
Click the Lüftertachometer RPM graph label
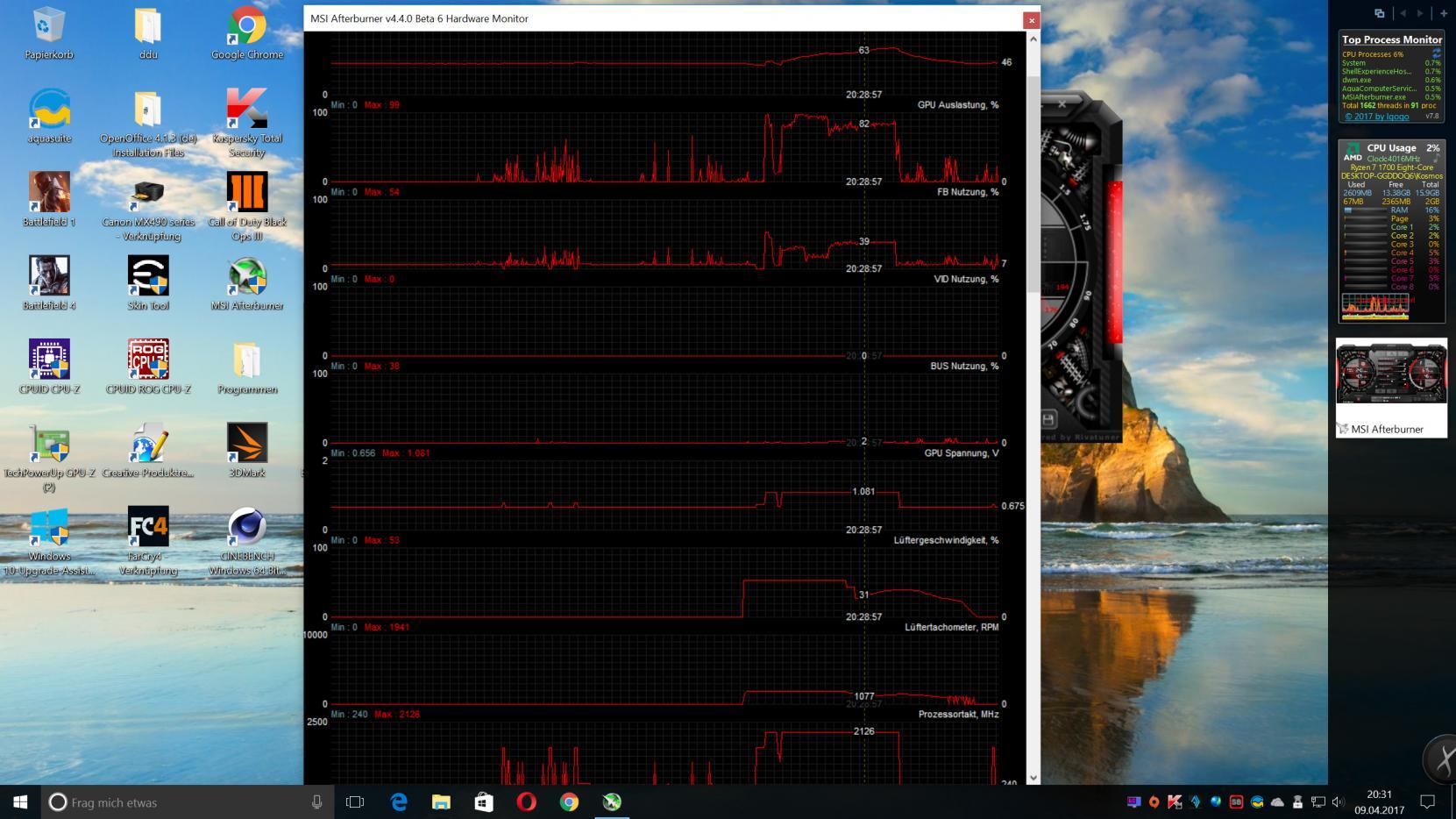click(x=952, y=627)
